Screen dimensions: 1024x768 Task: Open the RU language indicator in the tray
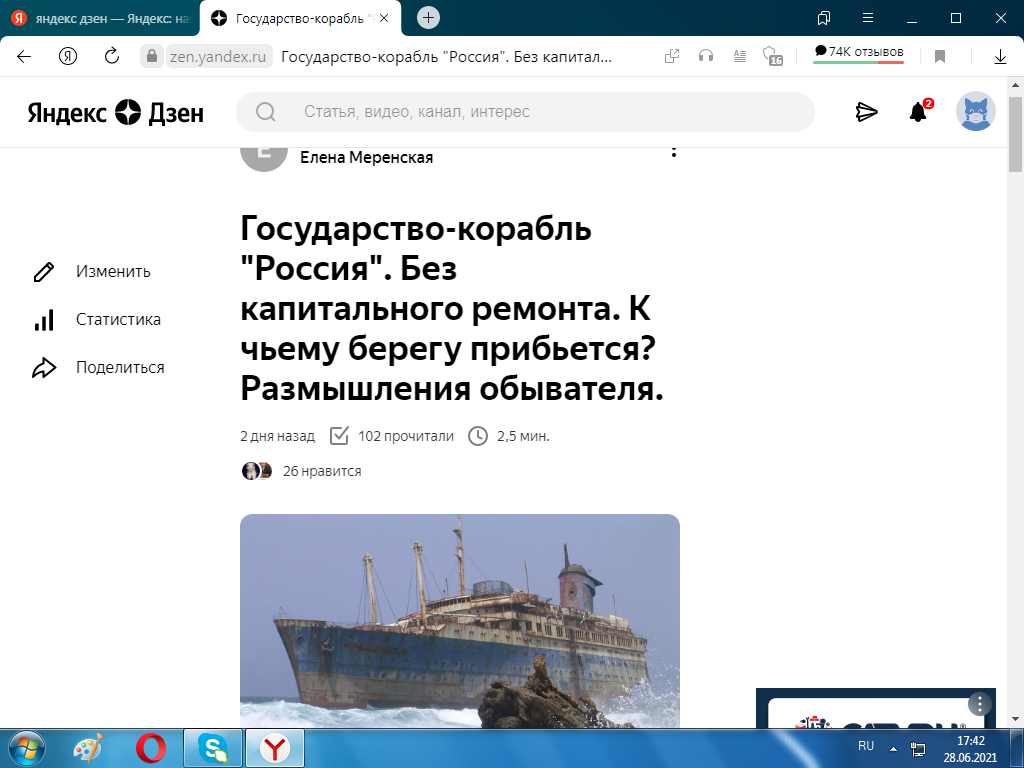click(x=866, y=745)
